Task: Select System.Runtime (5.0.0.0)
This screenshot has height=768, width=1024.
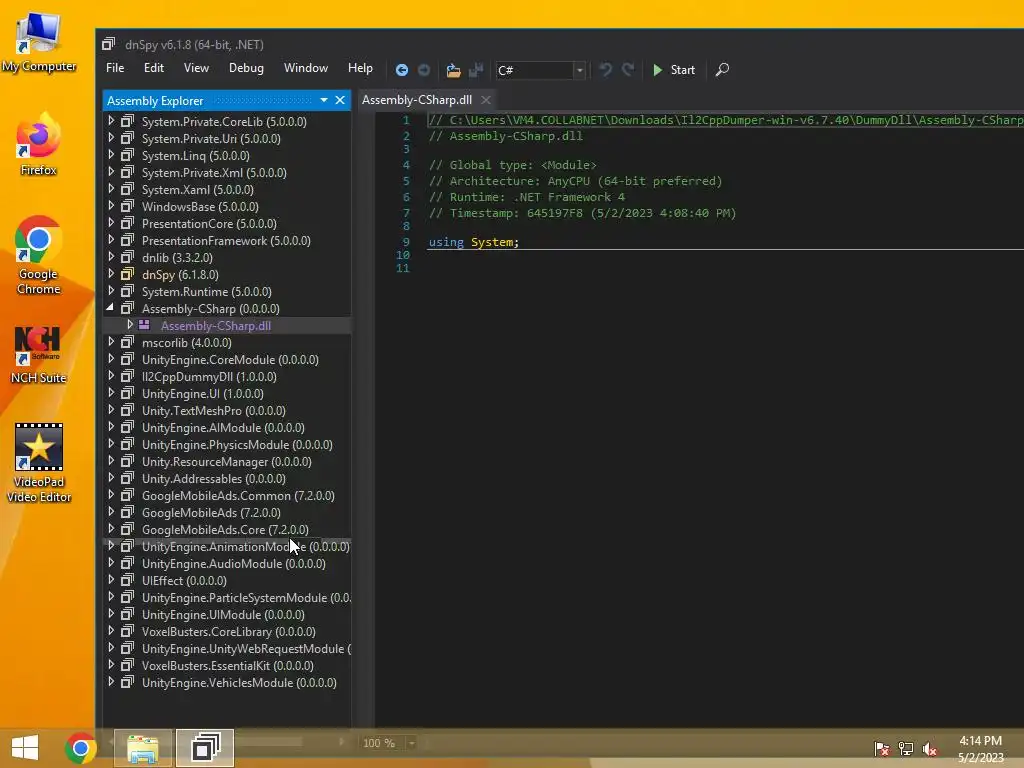Action: tap(206, 292)
